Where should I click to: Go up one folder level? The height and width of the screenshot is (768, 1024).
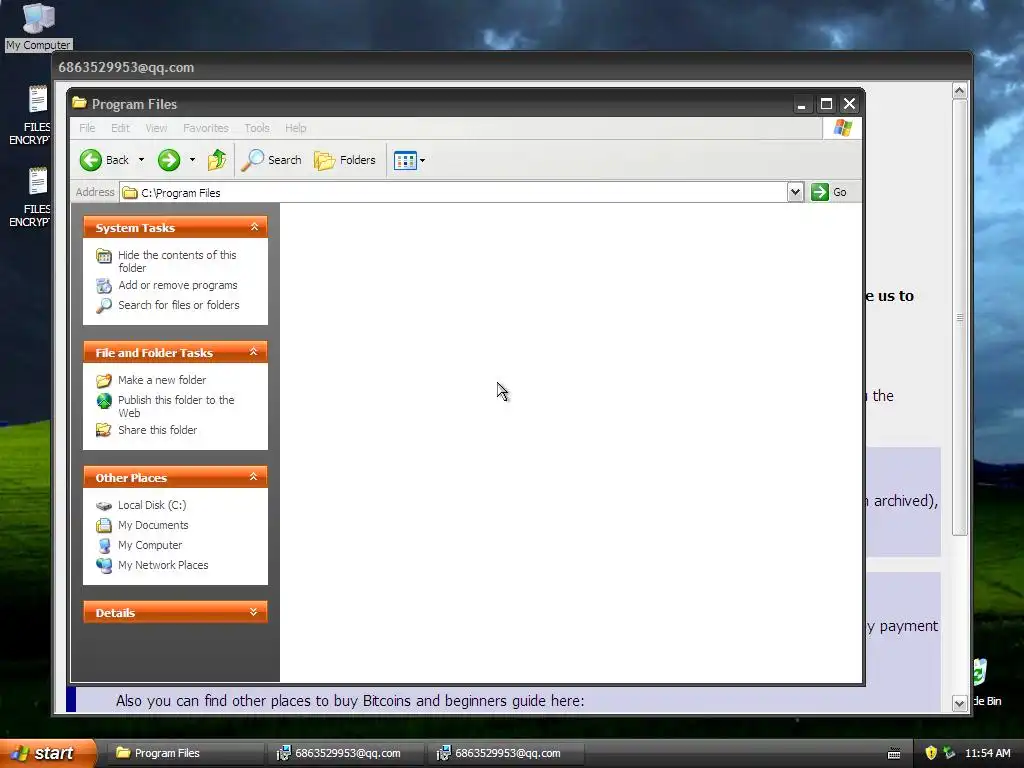pyautogui.click(x=217, y=160)
